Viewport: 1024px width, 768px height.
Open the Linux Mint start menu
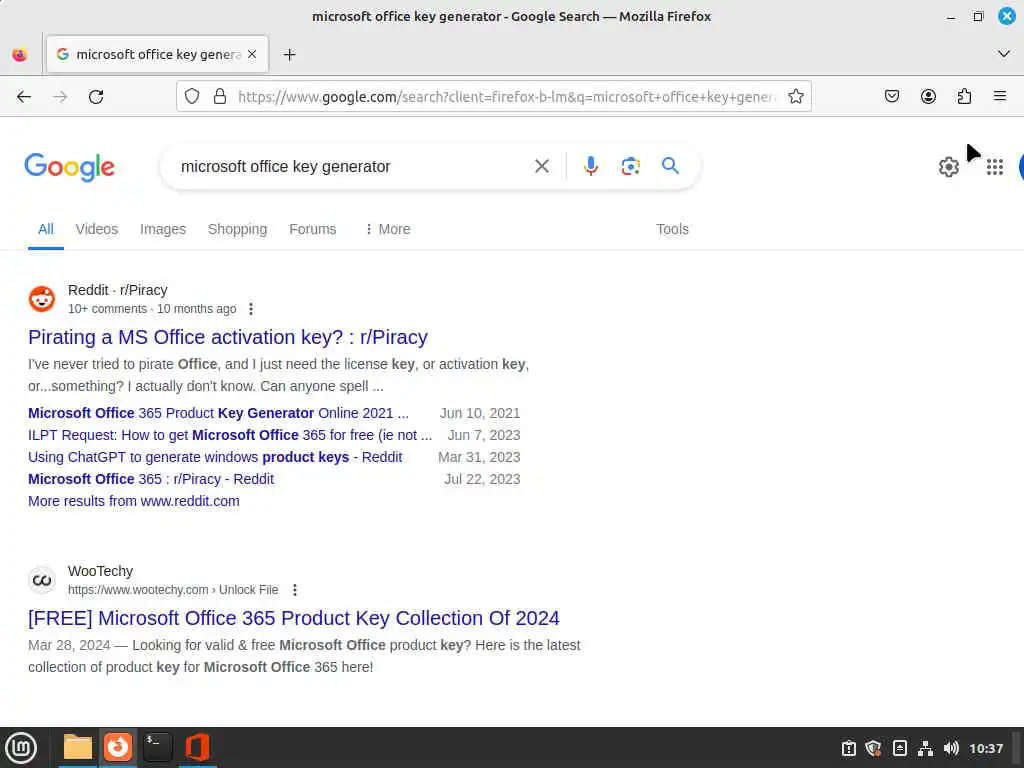pyautogui.click(x=21, y=748)
